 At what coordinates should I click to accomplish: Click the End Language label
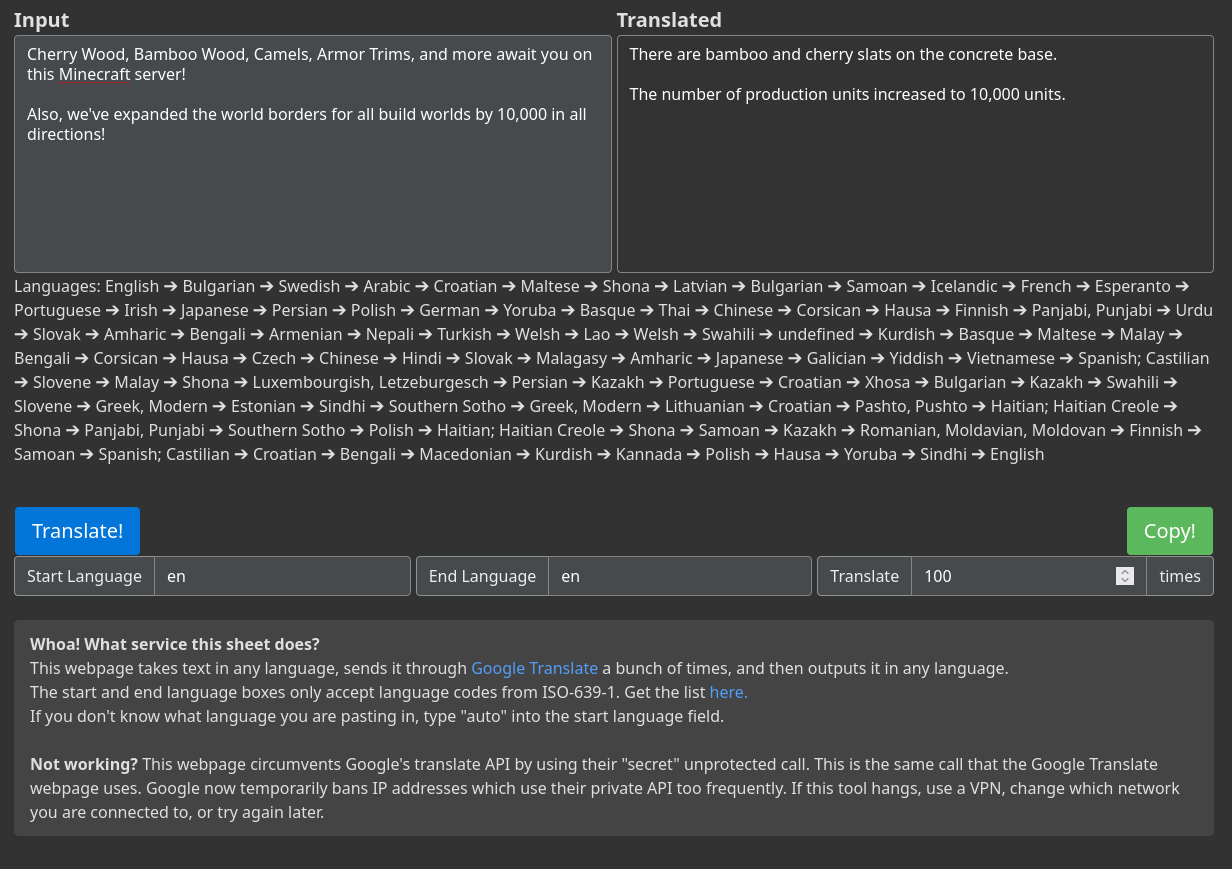point(482,576)
